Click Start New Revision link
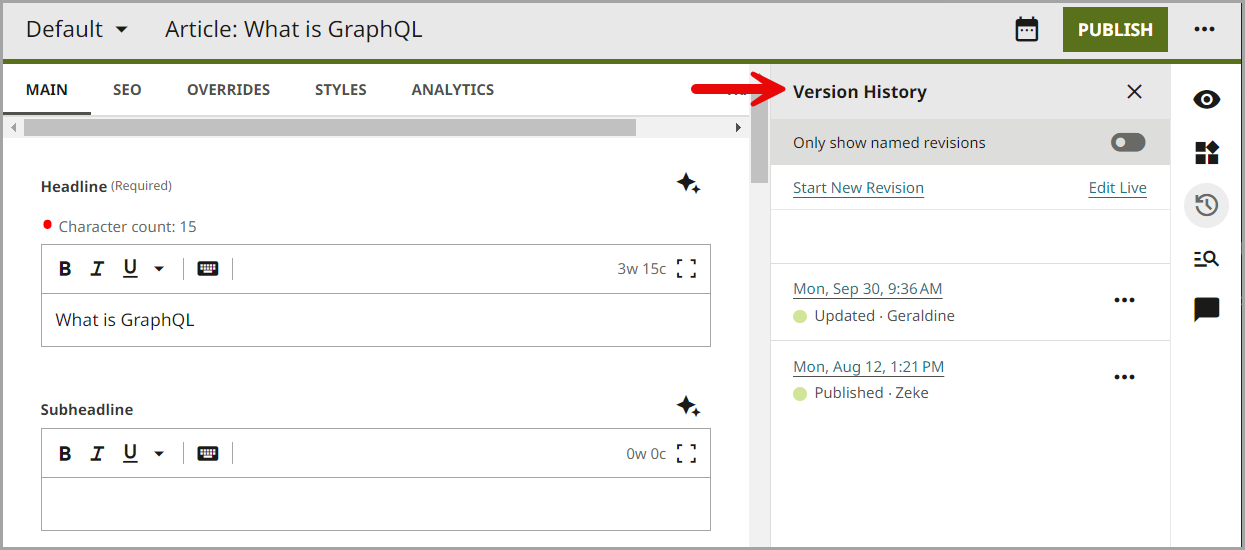This screenshot has width=1245, height=550. 858,188
